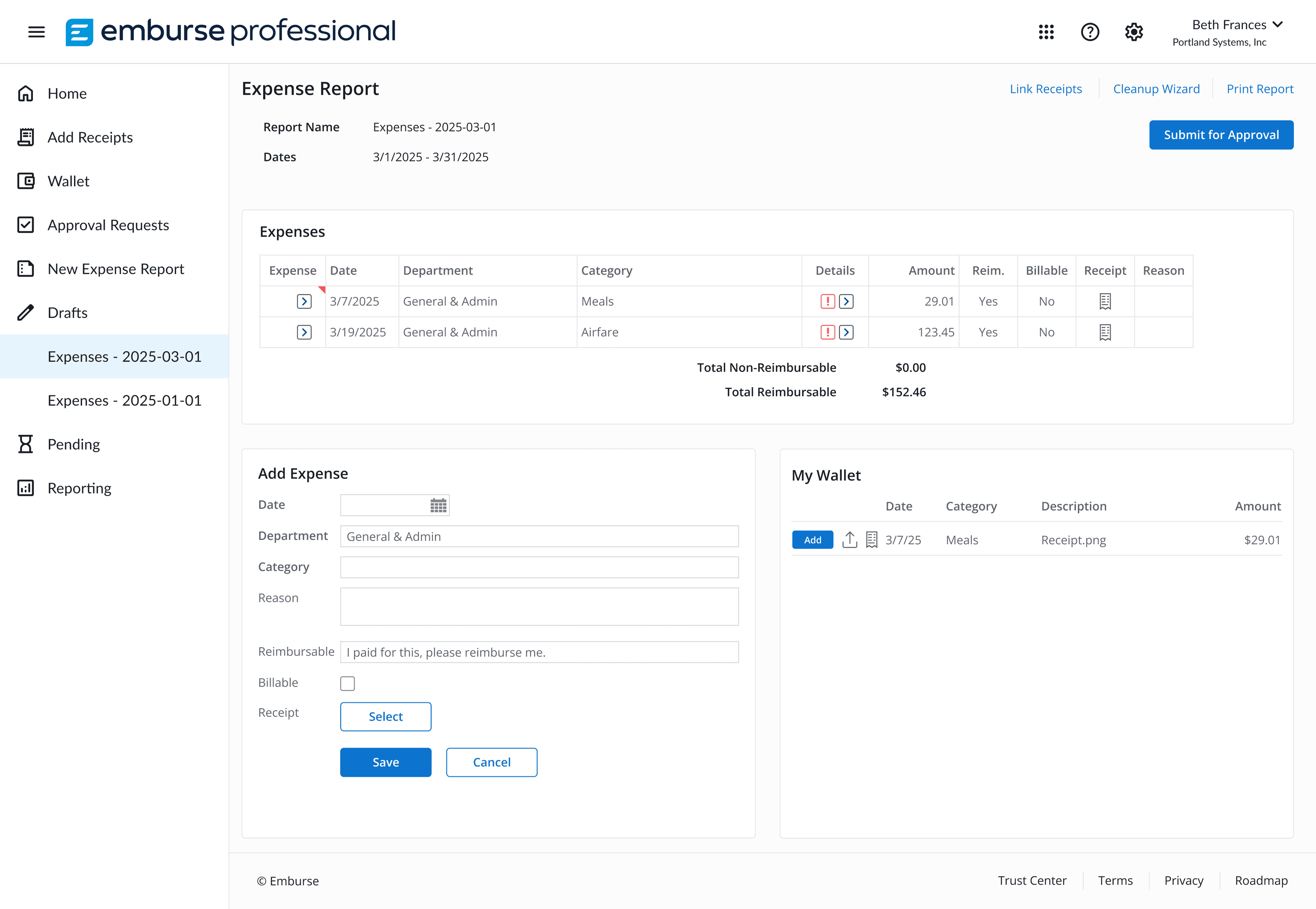Go to Approval Requests in sidebar
The width and height of the screenshot is (1316, 909).
point(108,225)
